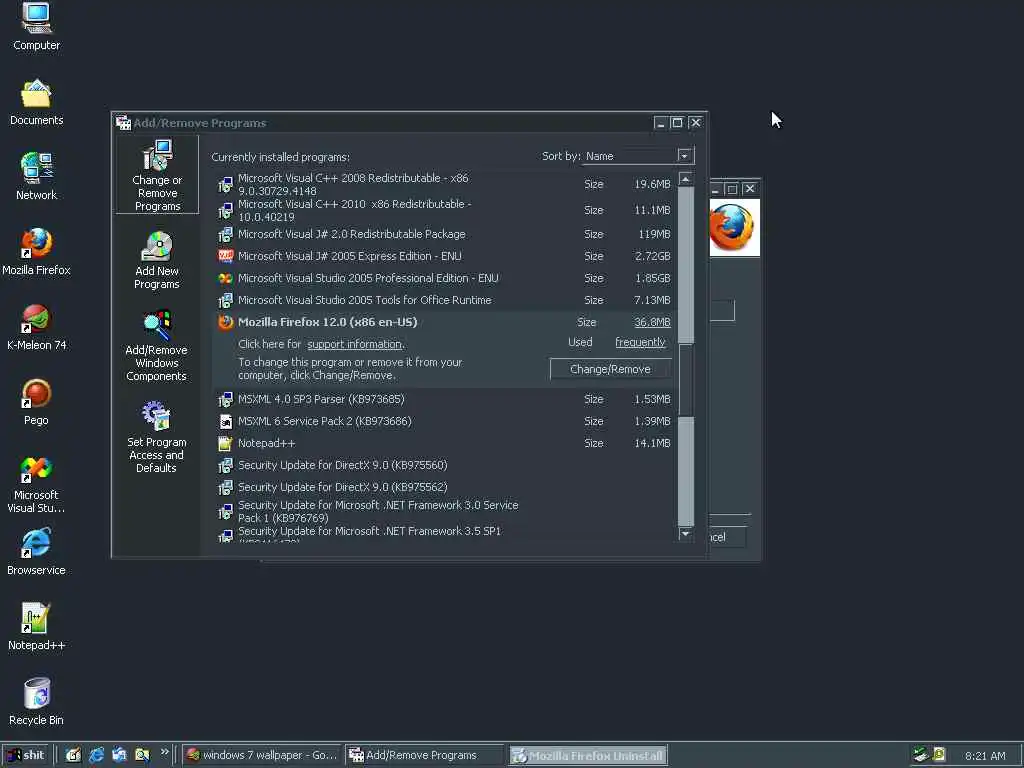1024x768 pixels.
Task: Select the Documents desktop icon
Action: 37,102
